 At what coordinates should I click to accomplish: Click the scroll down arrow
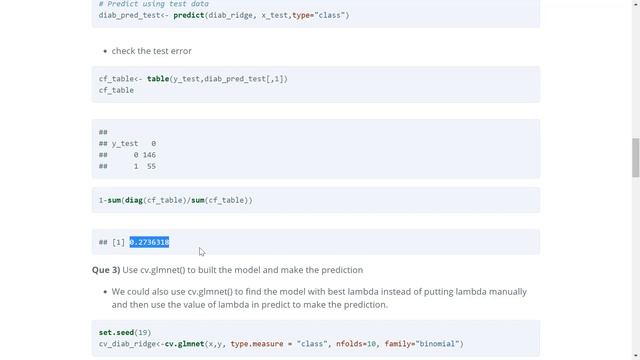pyautogui.click(x=636, y=356)
